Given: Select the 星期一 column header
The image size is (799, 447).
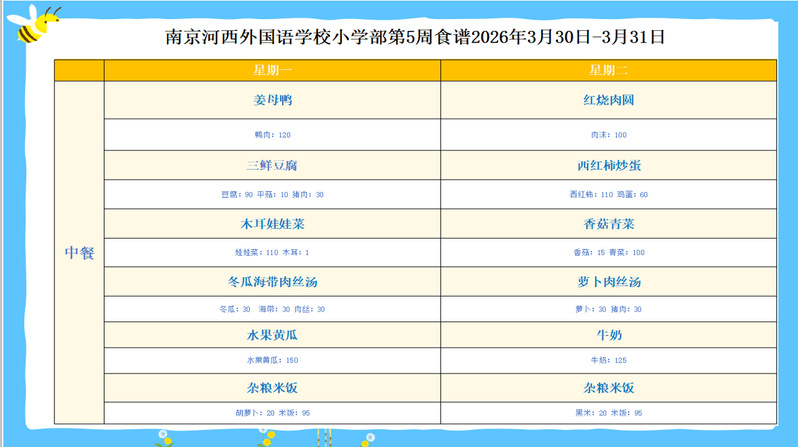Looking at the screenshot, I should coord(272,70).
